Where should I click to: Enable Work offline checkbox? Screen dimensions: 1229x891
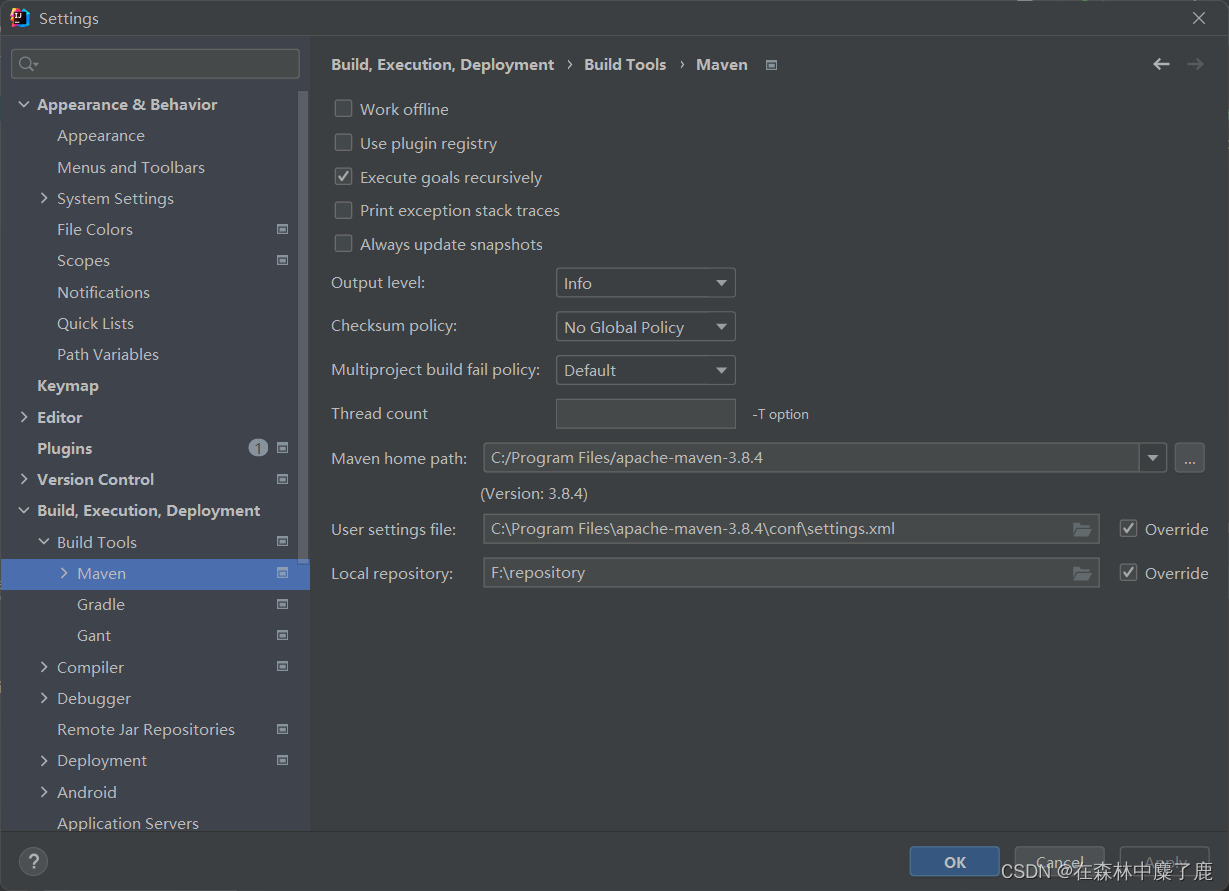click(343, 109)
